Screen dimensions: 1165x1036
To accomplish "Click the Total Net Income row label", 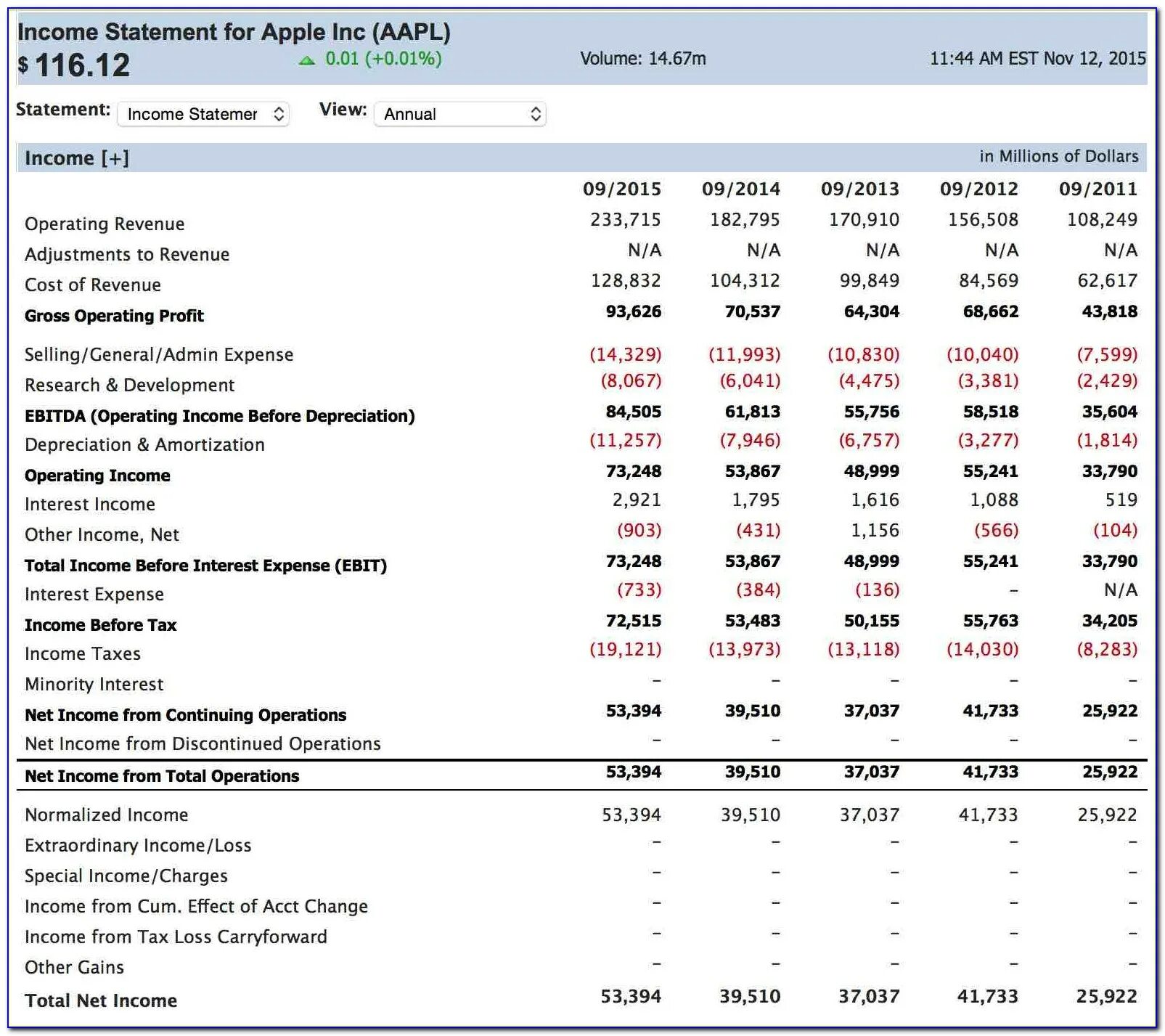I will 101,1000.
